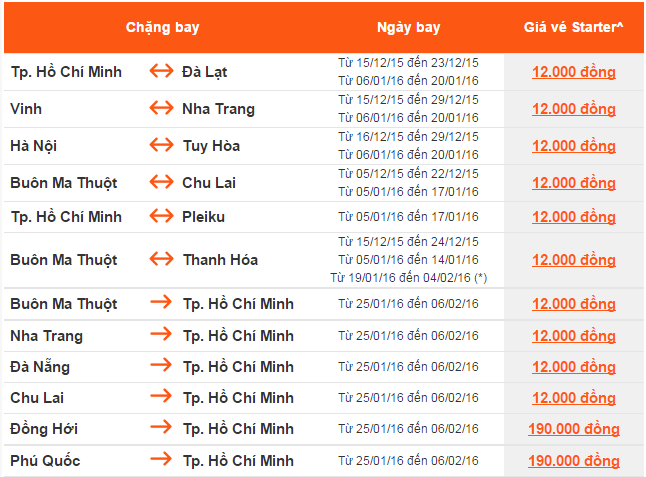The width and height of the screenshot is (646, 477).
Task: Click the one-way arrow on the Đà Nẵng row
Action: pyautogui.click(x=161, y=367)
